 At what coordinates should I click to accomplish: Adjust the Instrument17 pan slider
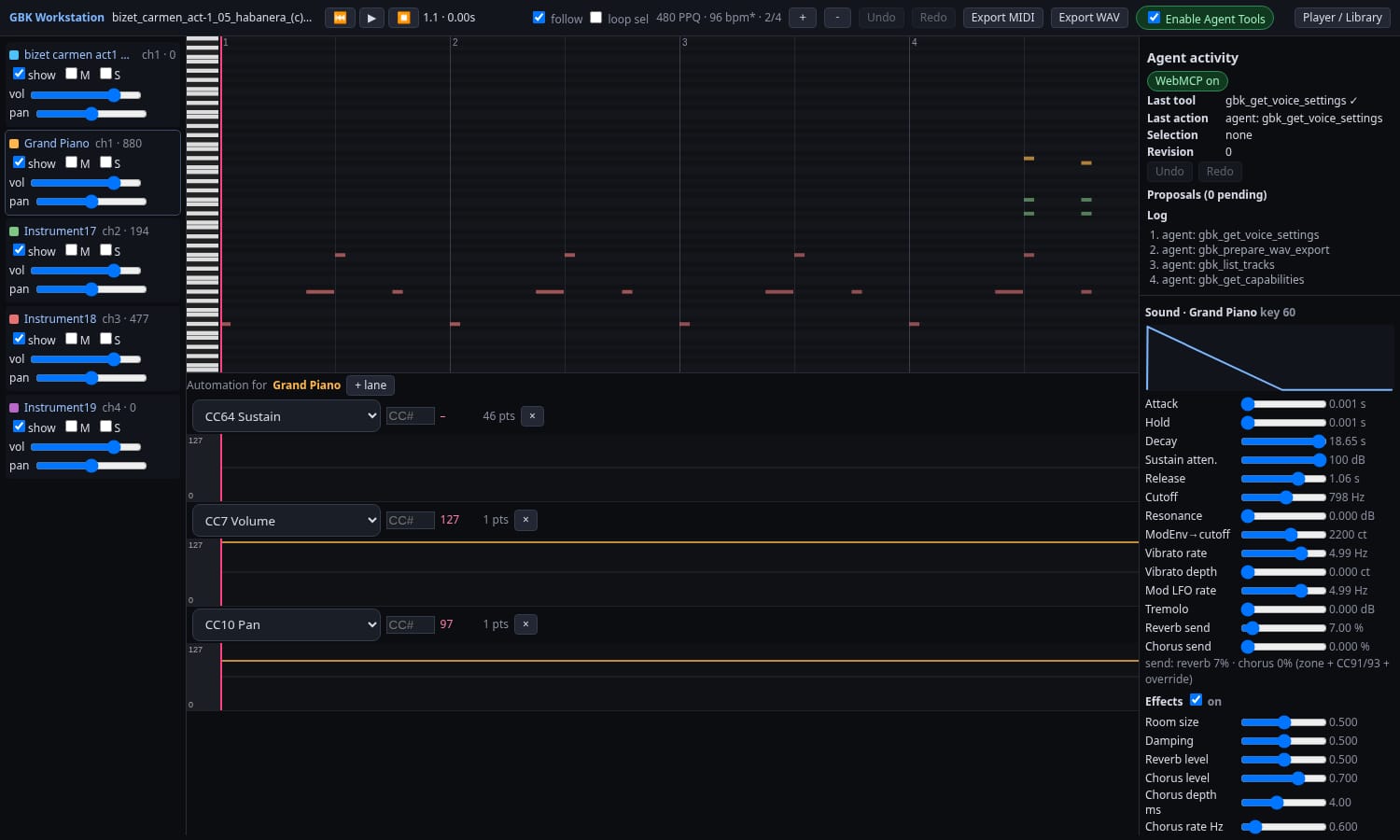click(91, 289)
